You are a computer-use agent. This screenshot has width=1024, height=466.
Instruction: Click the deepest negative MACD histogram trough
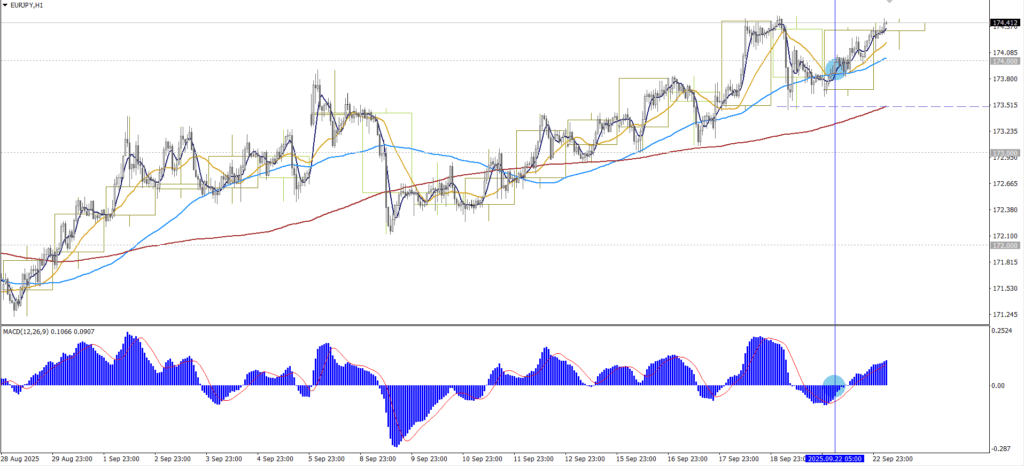[x=396, y=443]
